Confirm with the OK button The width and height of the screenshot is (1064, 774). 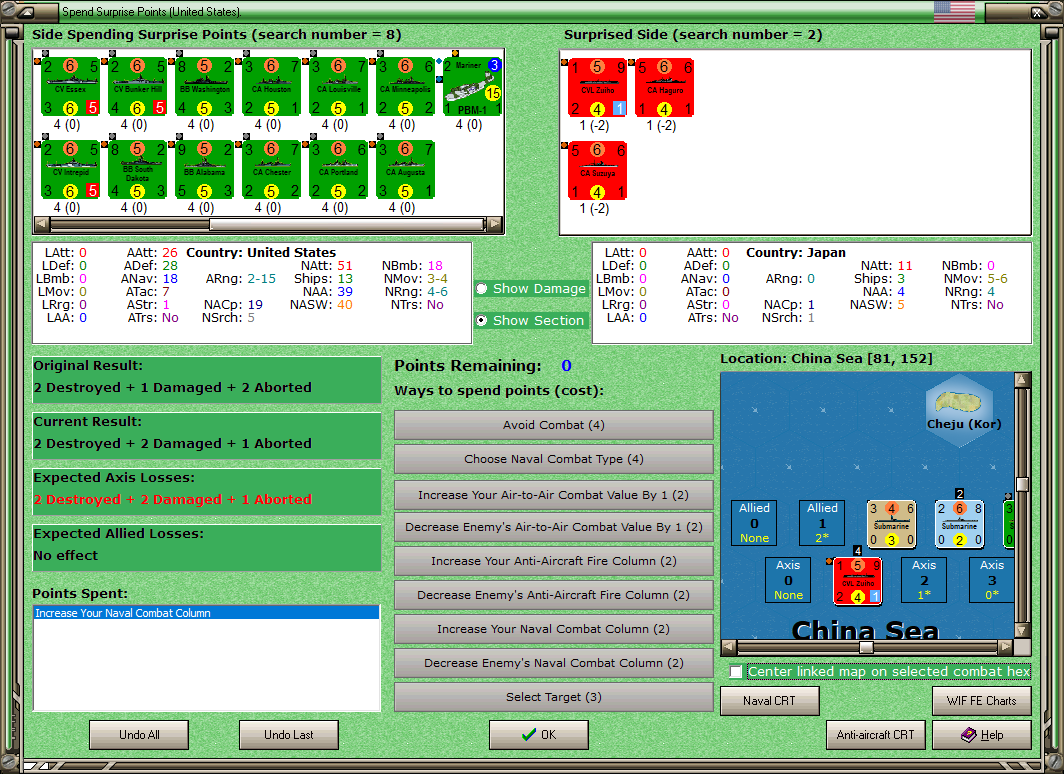(x=539, y=735)
